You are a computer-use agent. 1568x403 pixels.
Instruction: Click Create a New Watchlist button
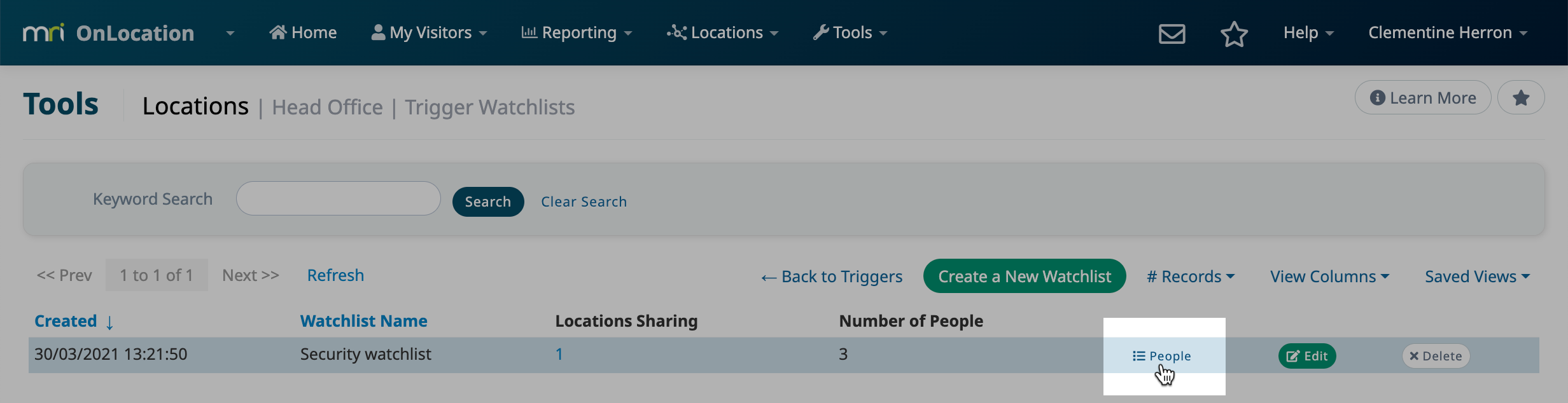(x=1025, y=276)
